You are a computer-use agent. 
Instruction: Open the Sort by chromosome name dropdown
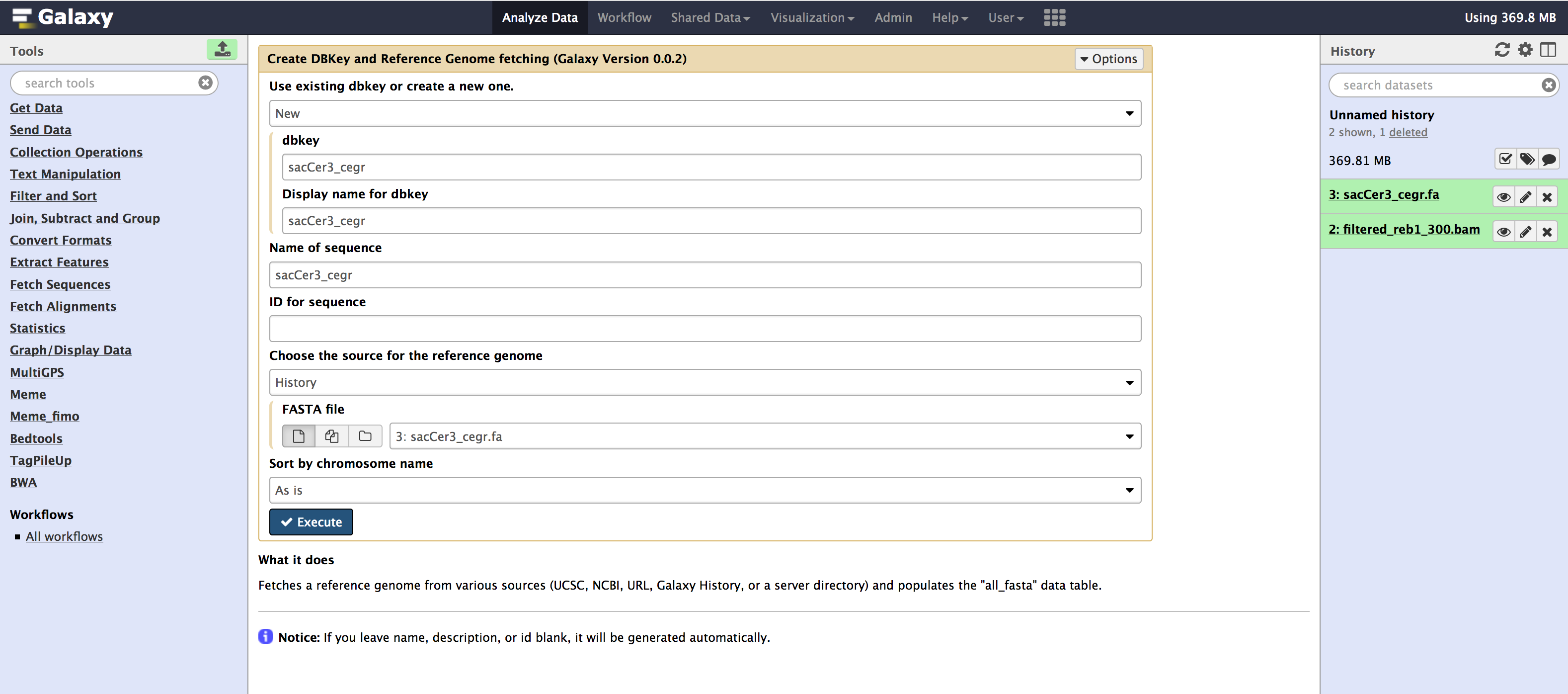click(x=705, y=491)
